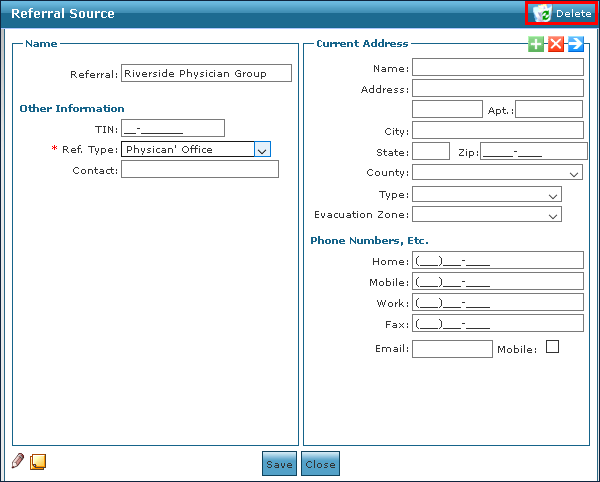Click the Fax phone number field
Viewport: 600px width, 482px height.
(x=497, y=323)
